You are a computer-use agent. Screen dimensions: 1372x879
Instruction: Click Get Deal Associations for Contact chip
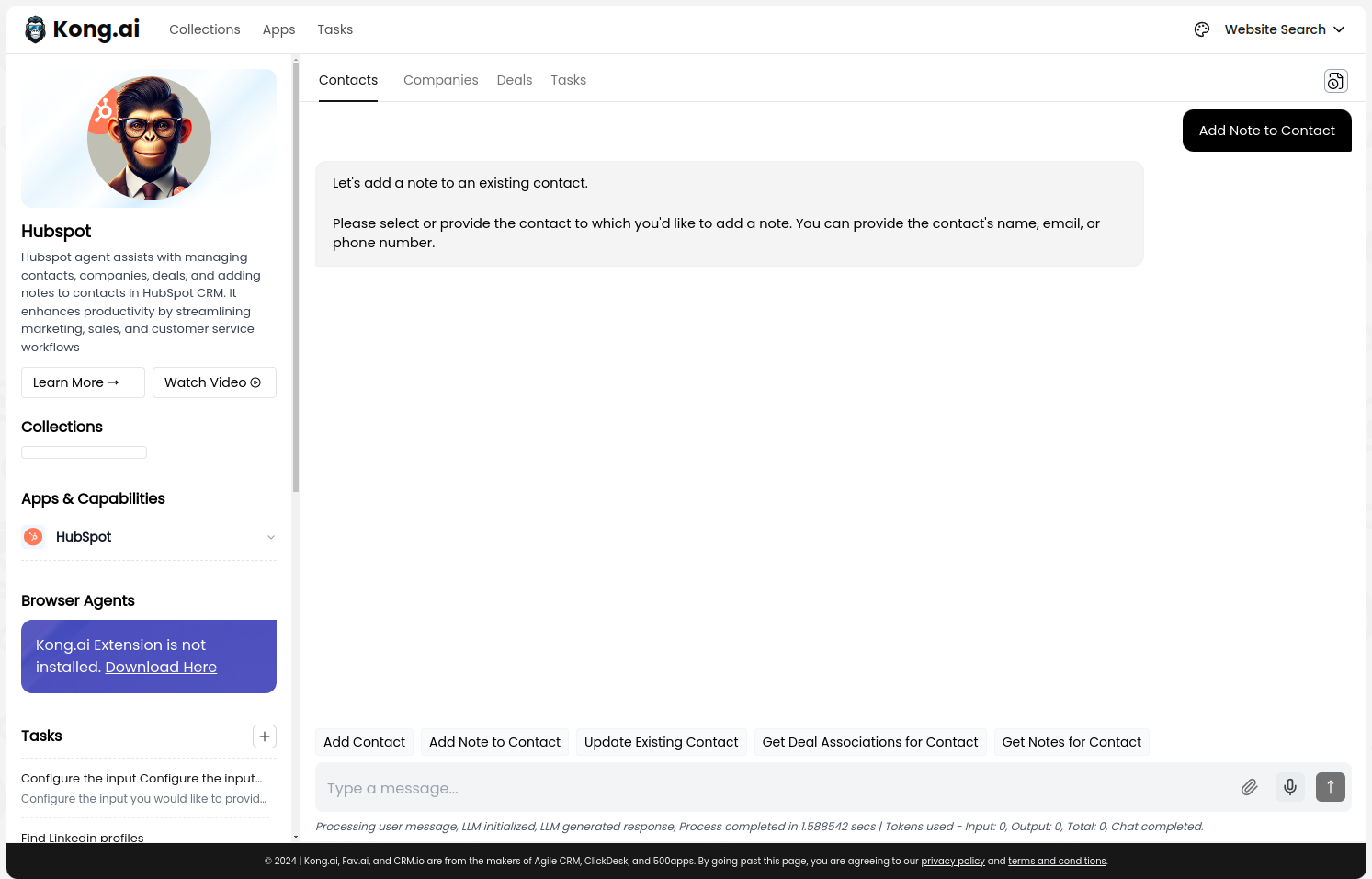click(x=870, y=742)
